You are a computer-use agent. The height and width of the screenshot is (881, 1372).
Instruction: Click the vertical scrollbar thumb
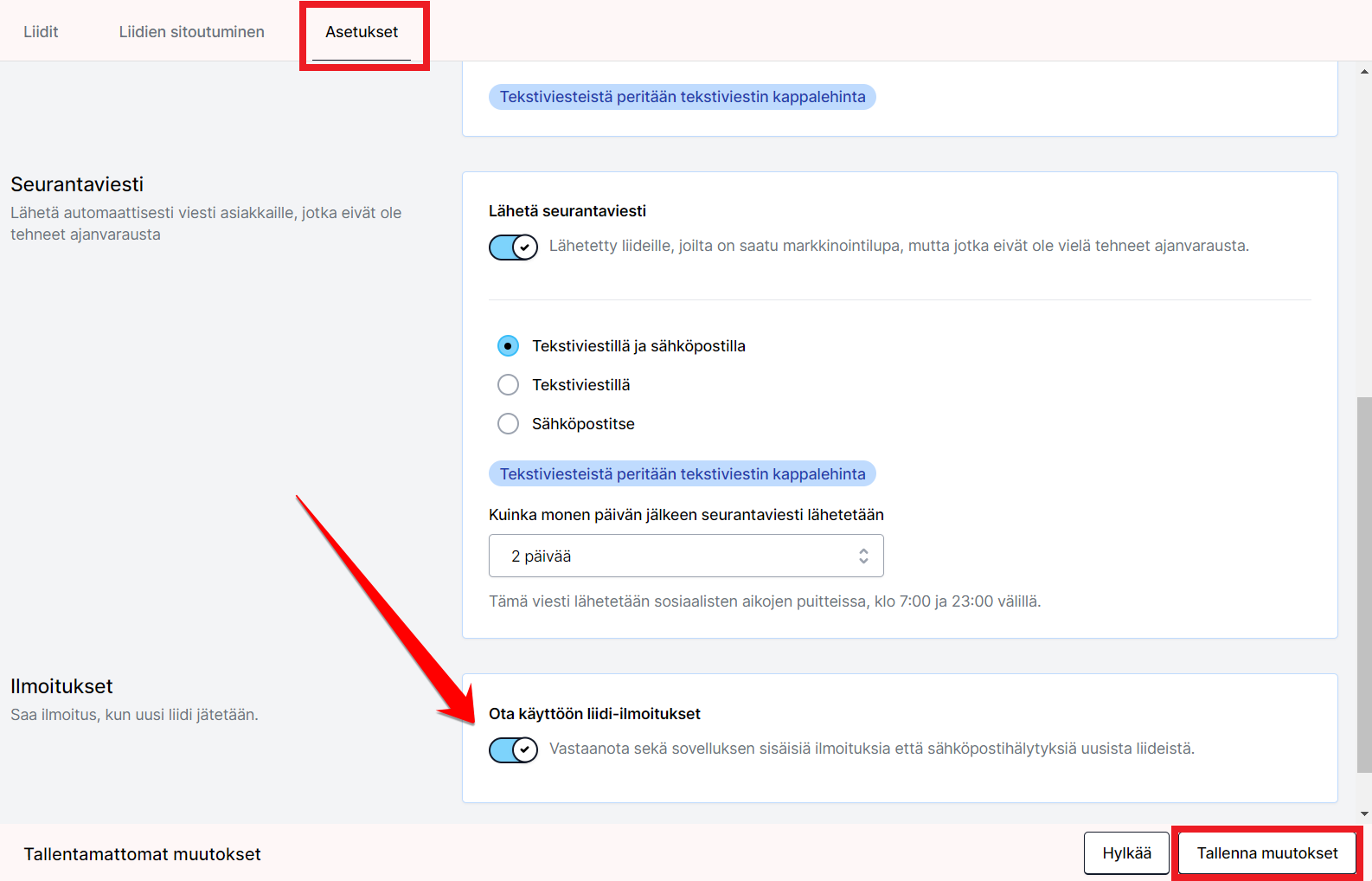point(1364,584)
